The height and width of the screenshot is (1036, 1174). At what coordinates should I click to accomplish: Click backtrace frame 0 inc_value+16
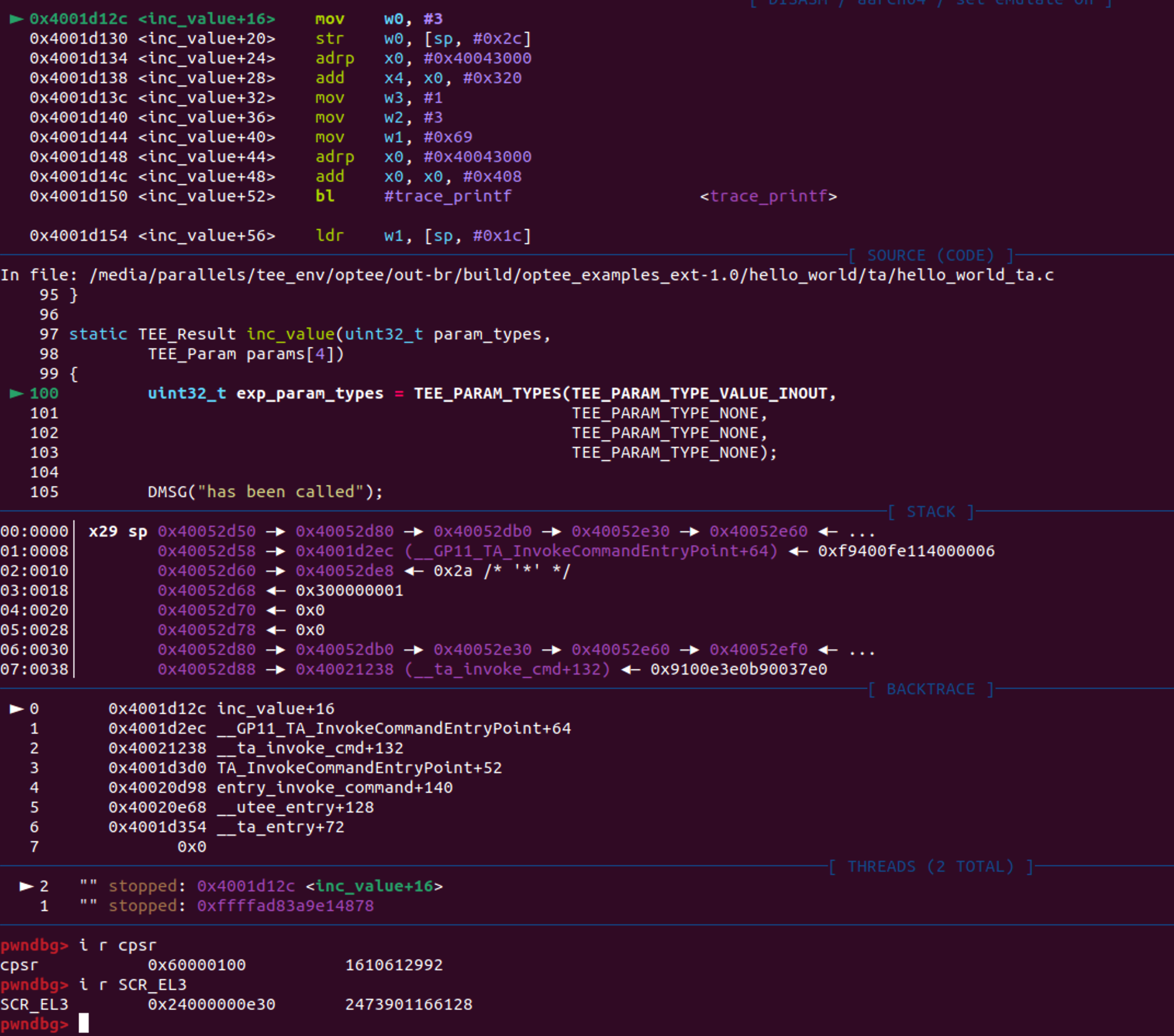[x=221, y=709]
